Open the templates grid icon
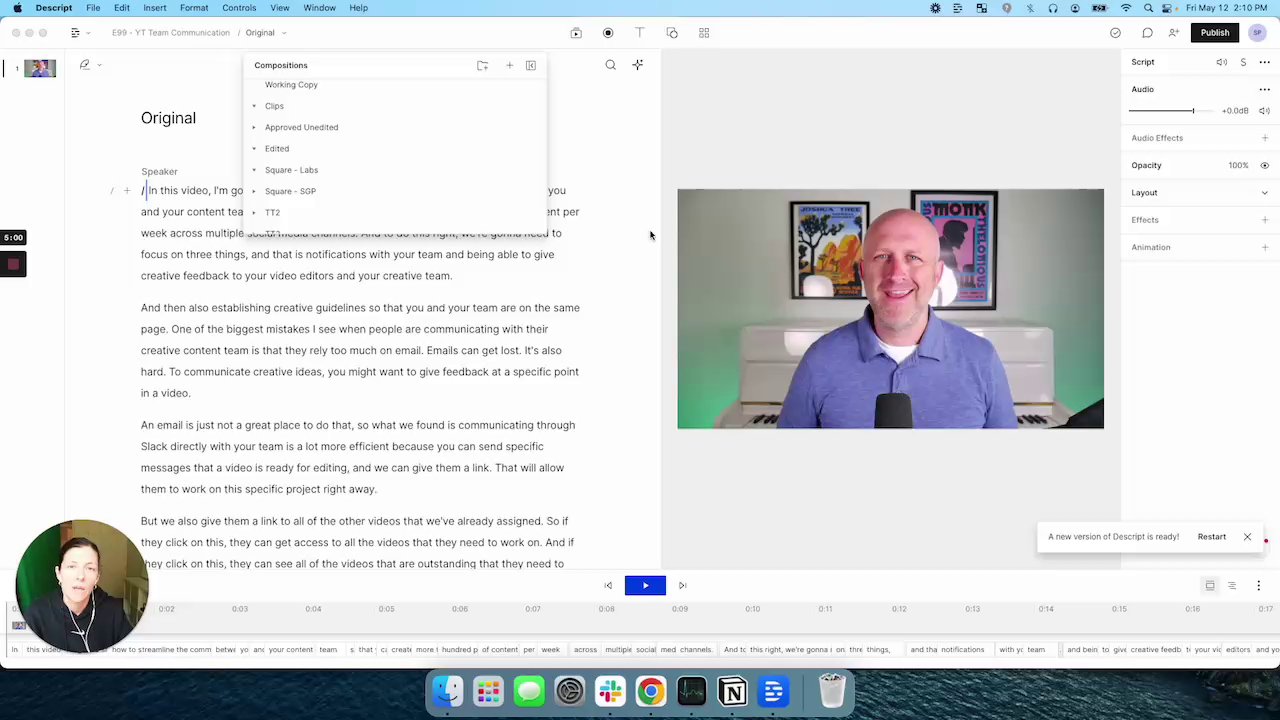Screen dimensions: 1280x720 click(x=704, y=33)
